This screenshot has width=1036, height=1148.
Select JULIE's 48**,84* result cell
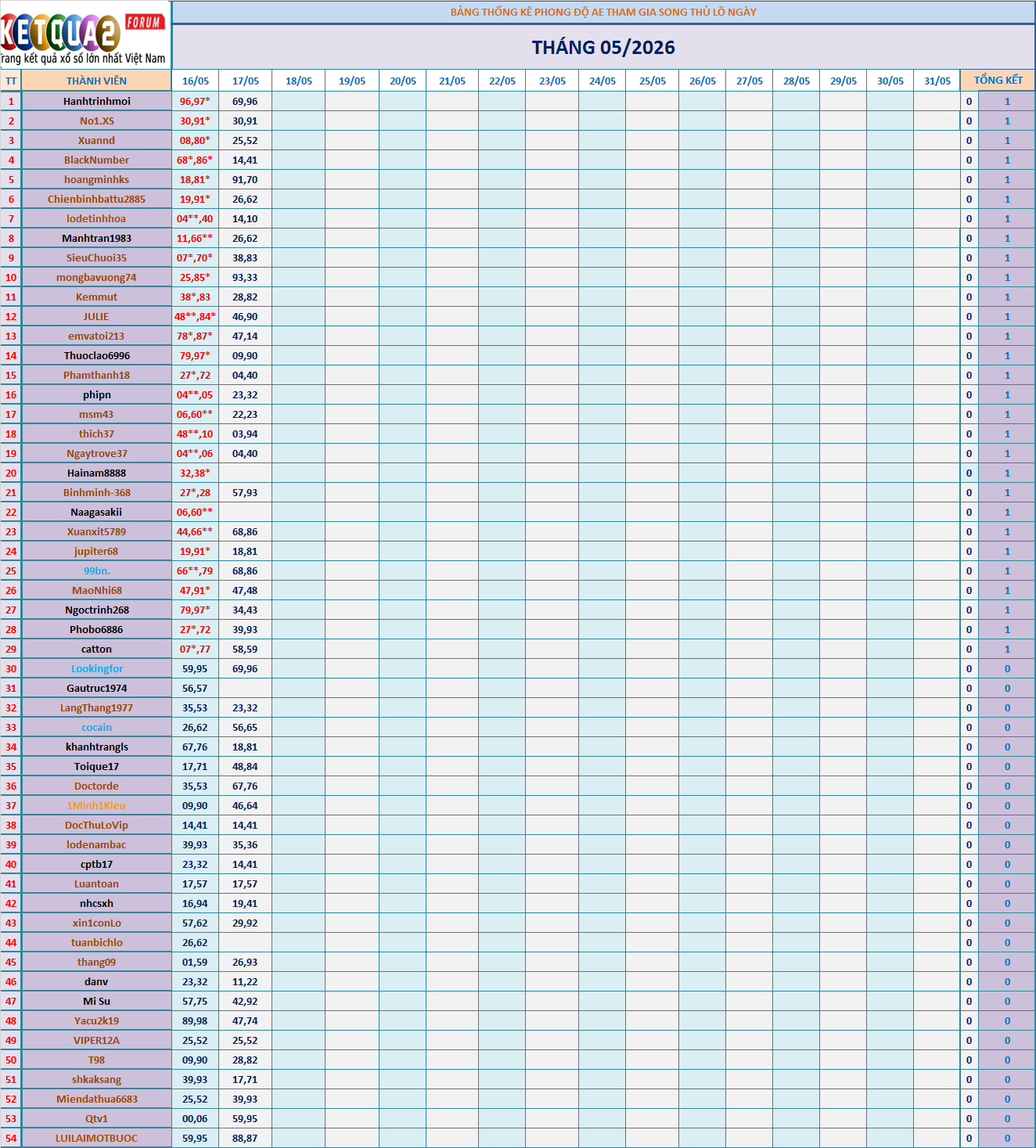coord(195,316)
